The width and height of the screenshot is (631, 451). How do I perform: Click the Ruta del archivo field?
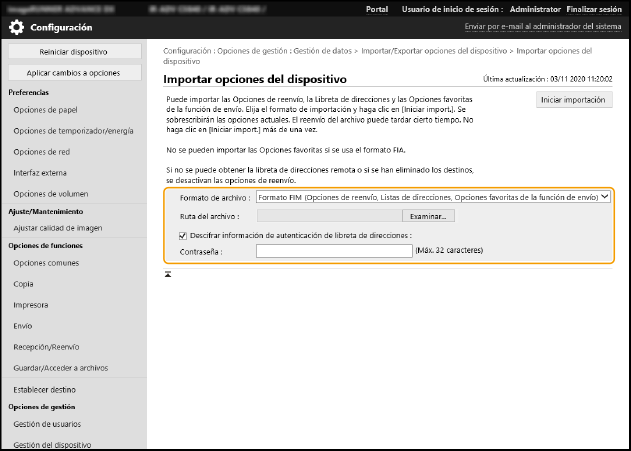(x=331, y=215)
